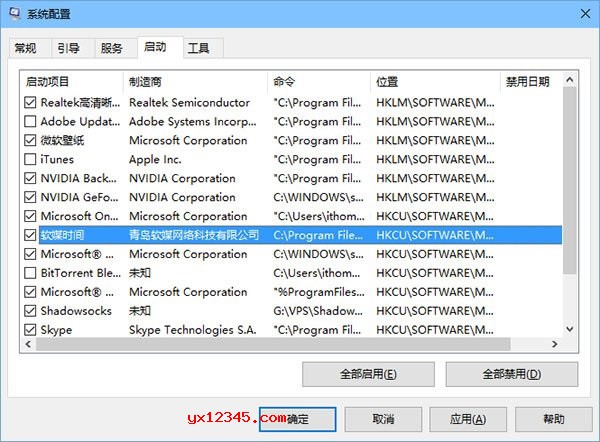Click the 应用(A) button
600x442 pixels.
coord(468,419)
